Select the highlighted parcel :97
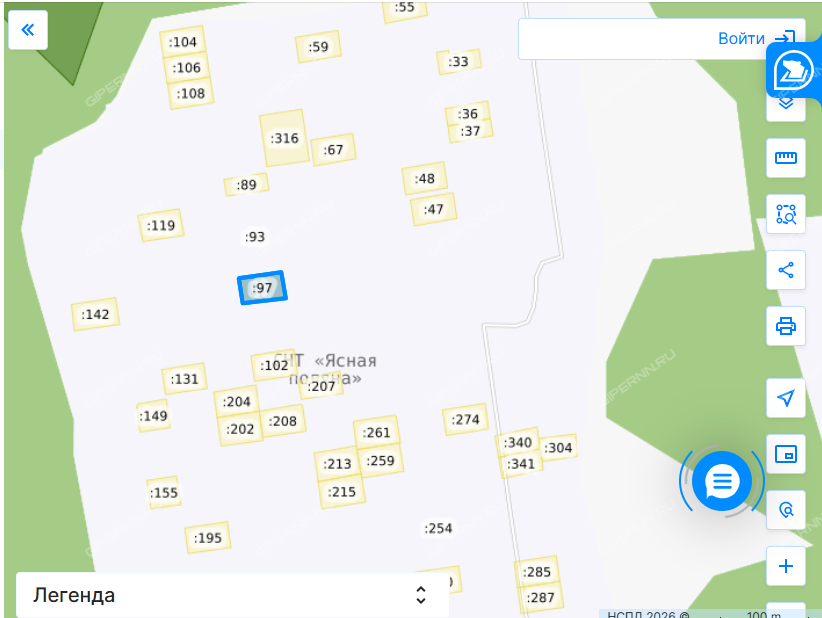Screen dimensions: 822x618 tap(262, 288)
